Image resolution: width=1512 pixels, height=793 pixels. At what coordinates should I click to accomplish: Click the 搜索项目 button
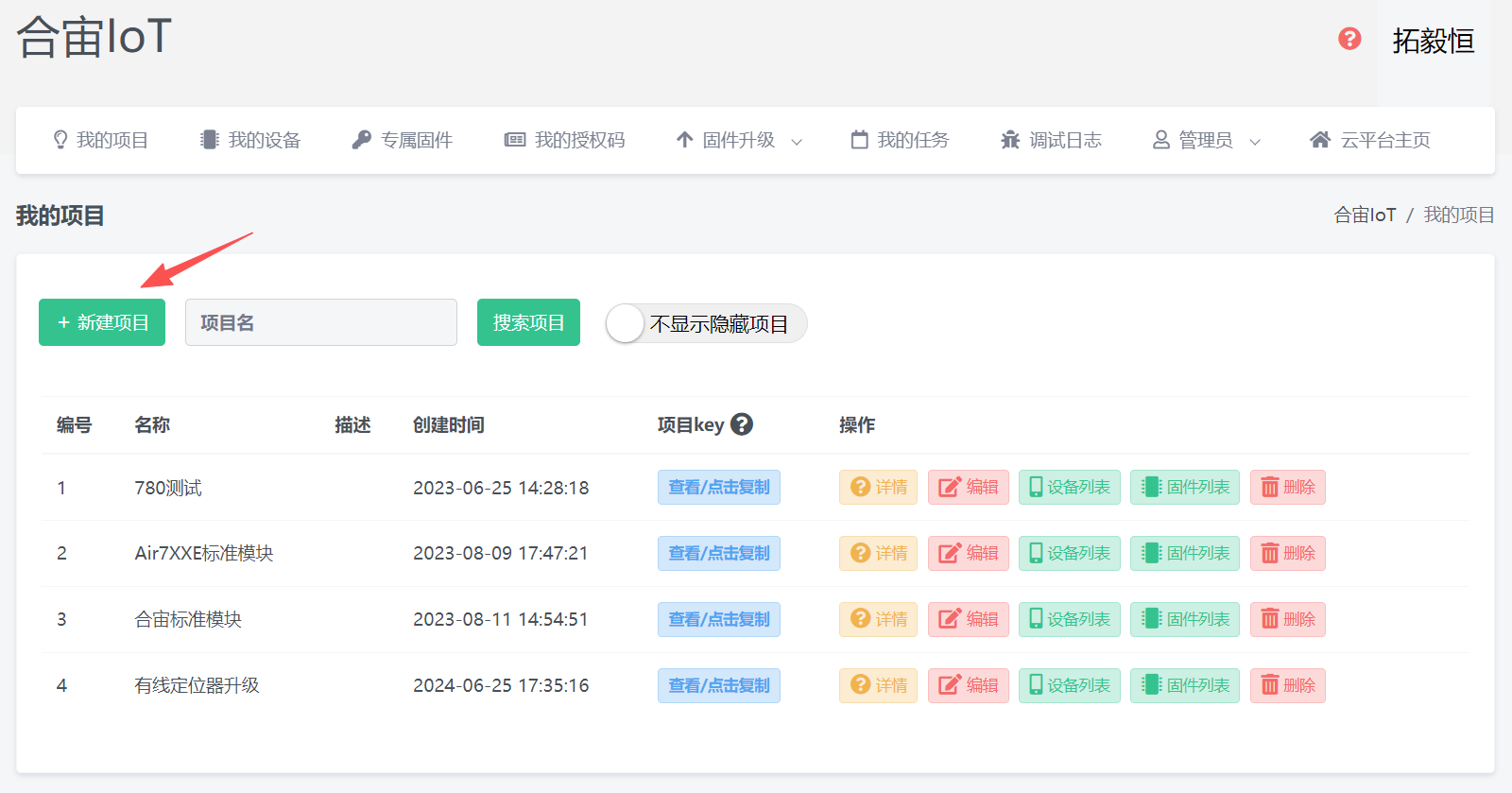528,322
